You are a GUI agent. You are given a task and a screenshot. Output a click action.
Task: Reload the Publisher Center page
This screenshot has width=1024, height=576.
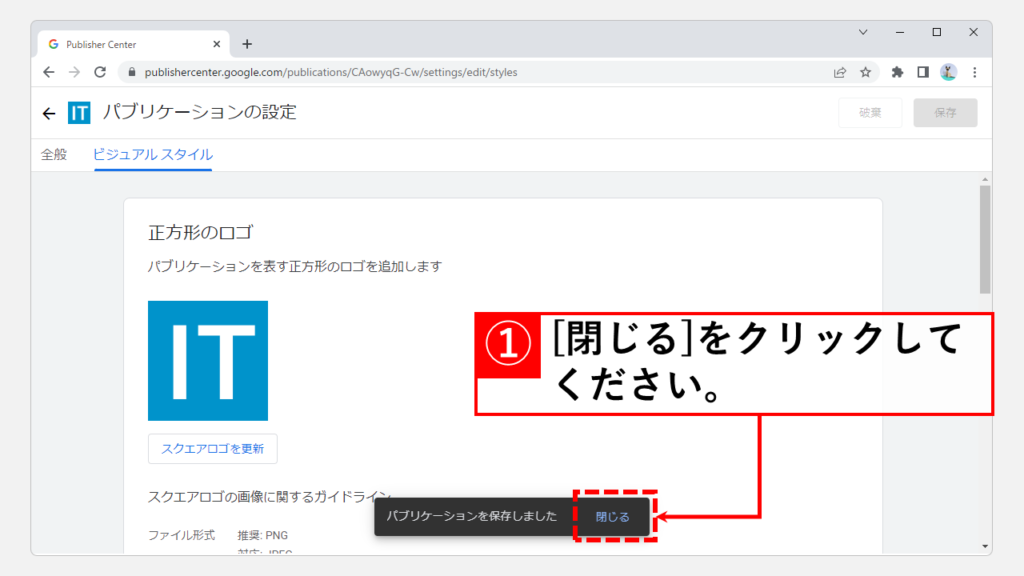pyautogui.click(x=100, y=72)
